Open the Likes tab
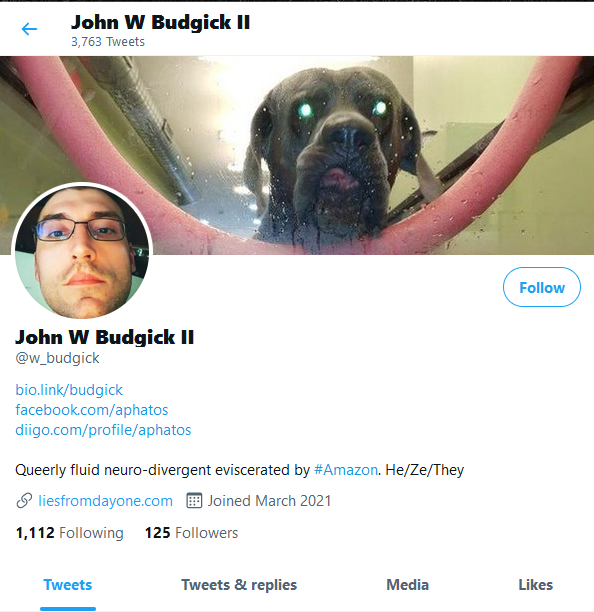This screenshot has width=594, height=612. pyautogui.click(x=535, y=585)
